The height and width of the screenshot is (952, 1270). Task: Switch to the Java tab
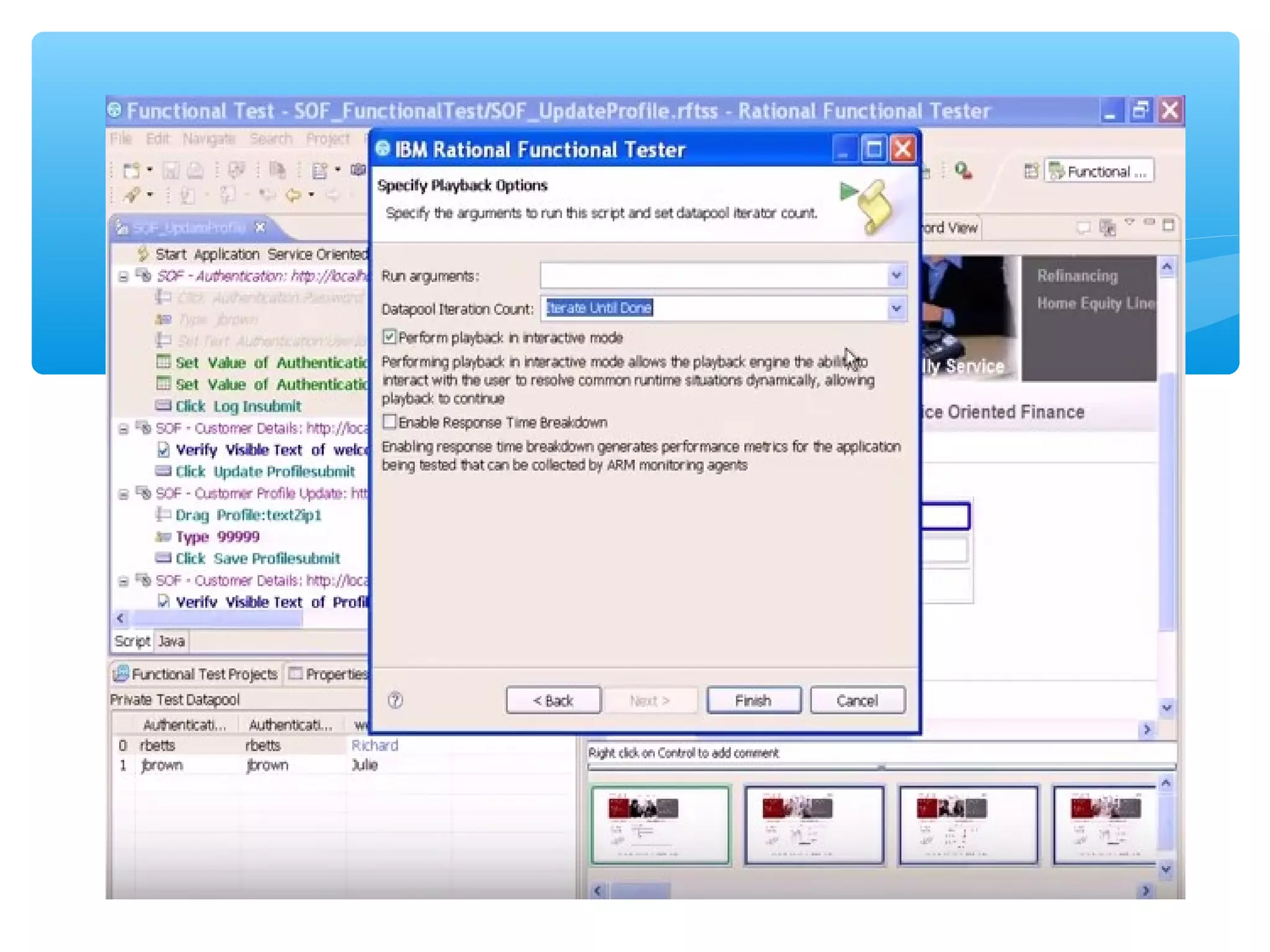click(x=171, y=641)
